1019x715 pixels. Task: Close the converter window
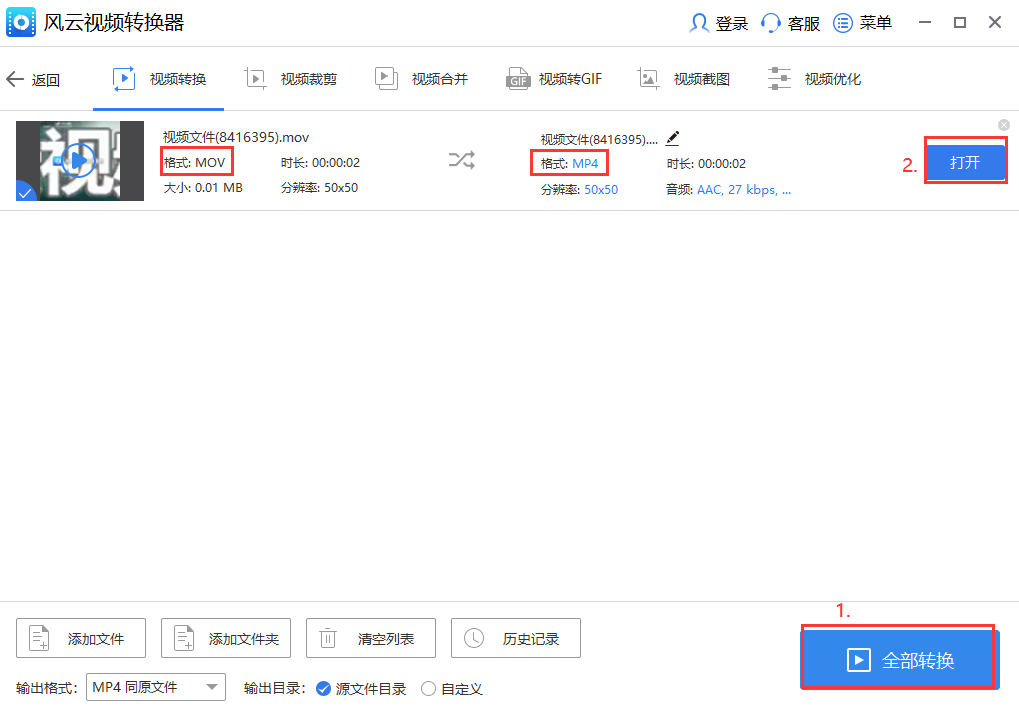[x=995, y=23]
